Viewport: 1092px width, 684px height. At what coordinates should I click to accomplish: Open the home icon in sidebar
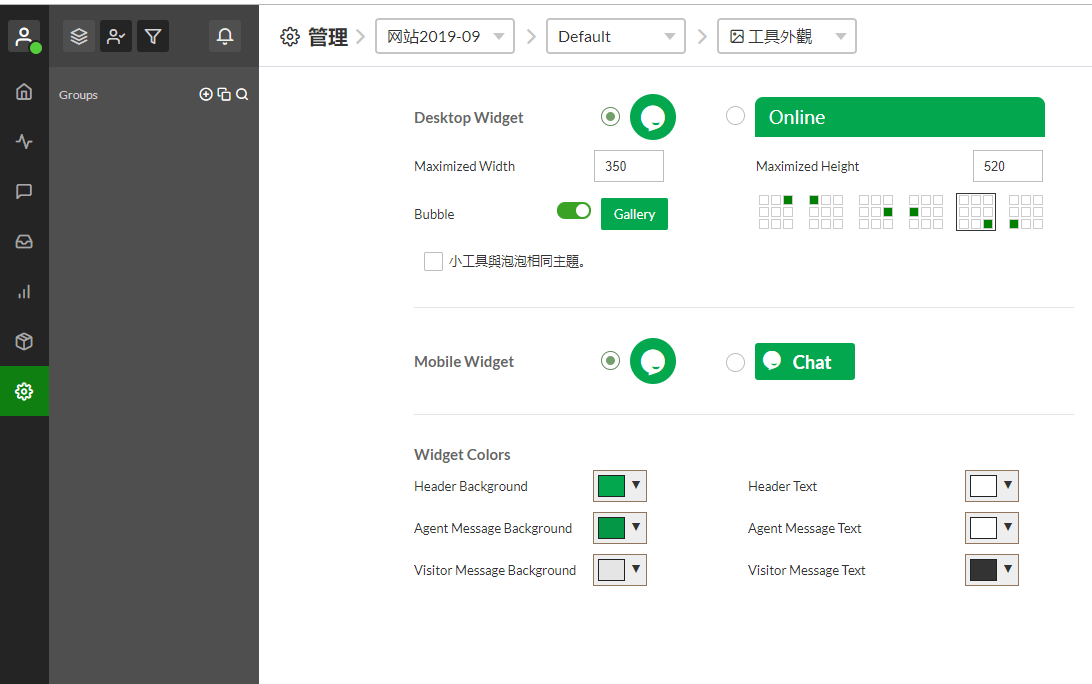pos(24,92)
